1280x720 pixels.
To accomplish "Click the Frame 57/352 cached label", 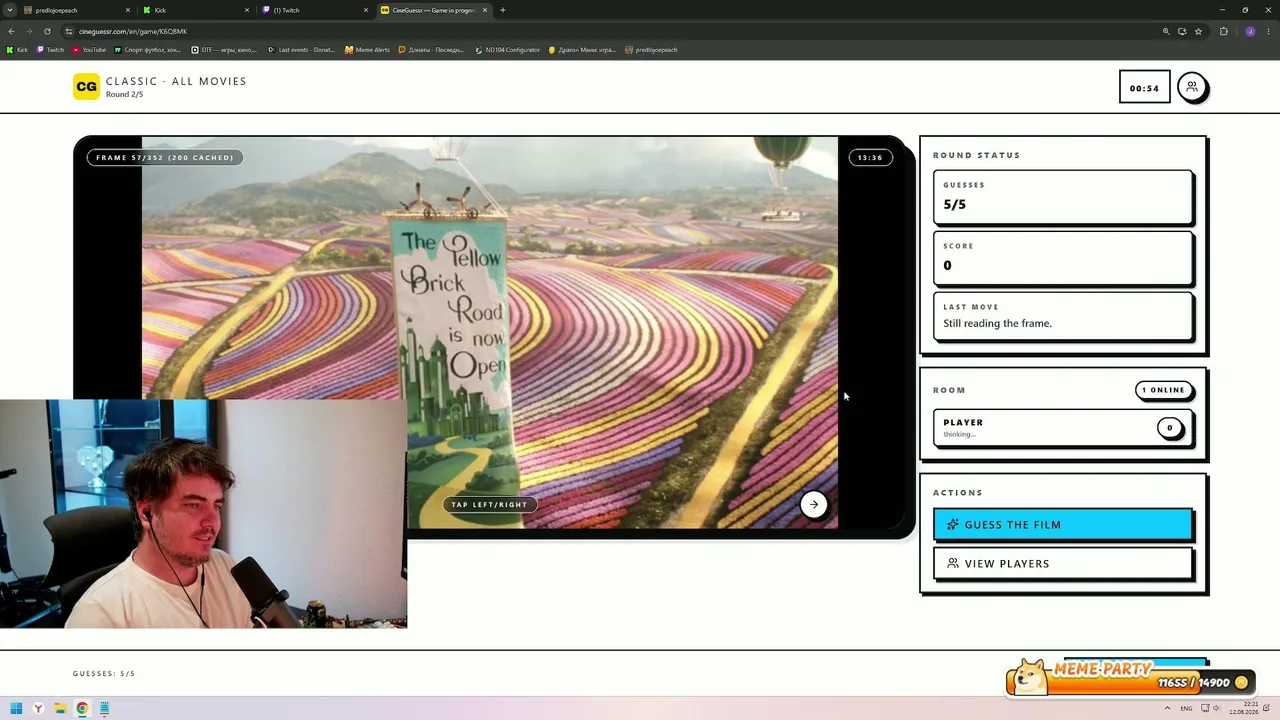I will click(x=165, y=157).
